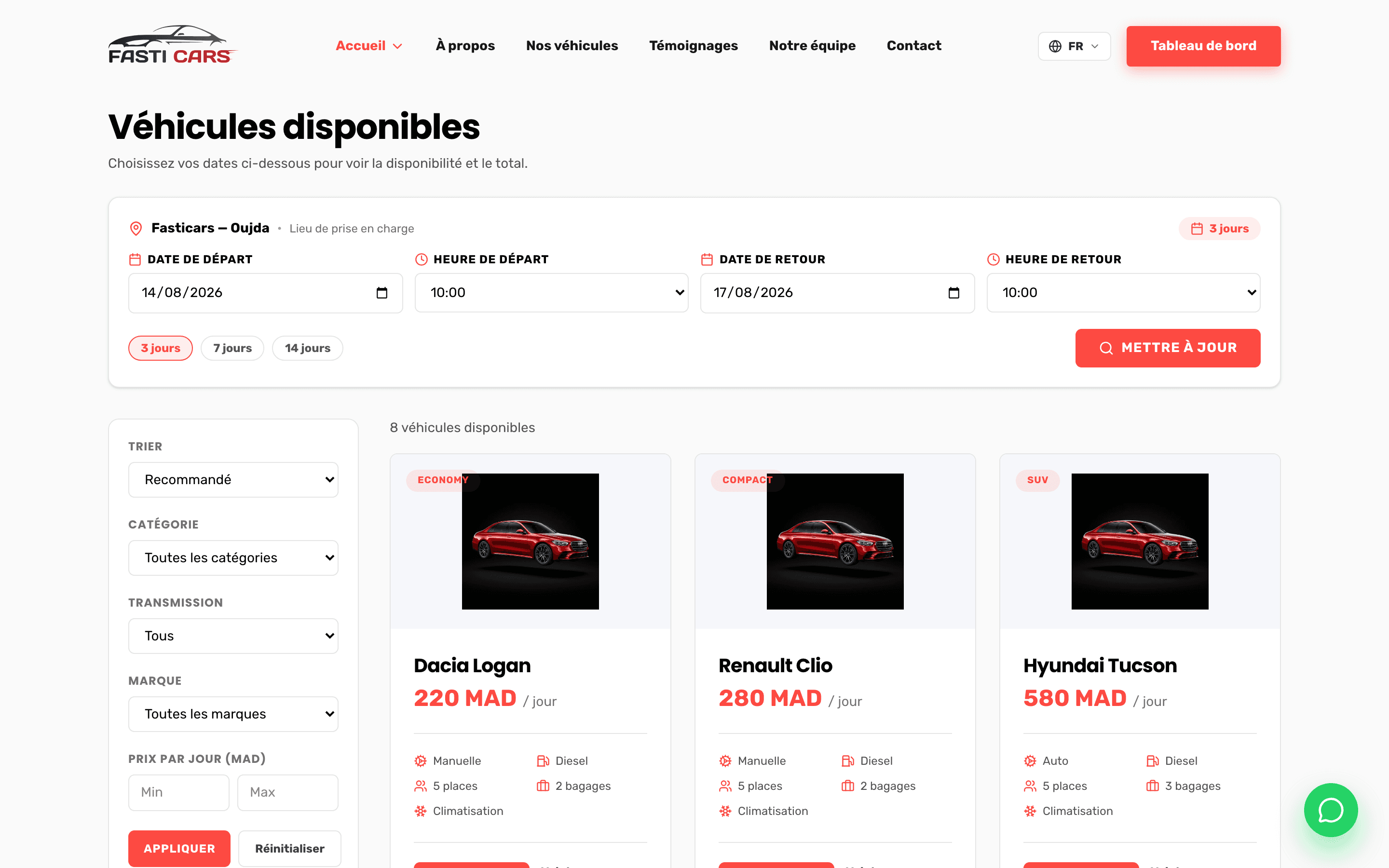Click the location pin icon by Fasticars – Oujda
This screenshot has height=868, width=1389.
[x=136, y=229]
